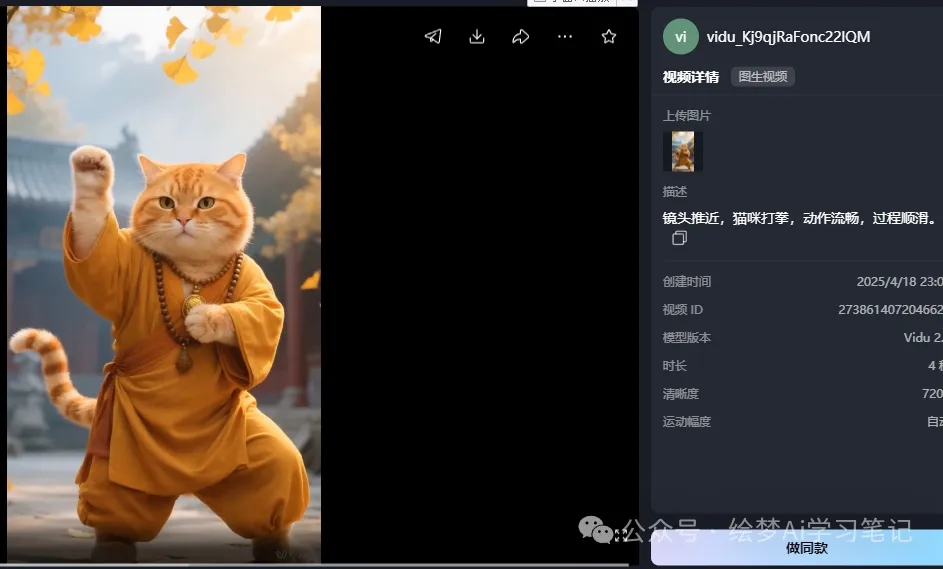Click the send paper-plane icon
This screenshot has width=943, height=569.
(433, 37)
